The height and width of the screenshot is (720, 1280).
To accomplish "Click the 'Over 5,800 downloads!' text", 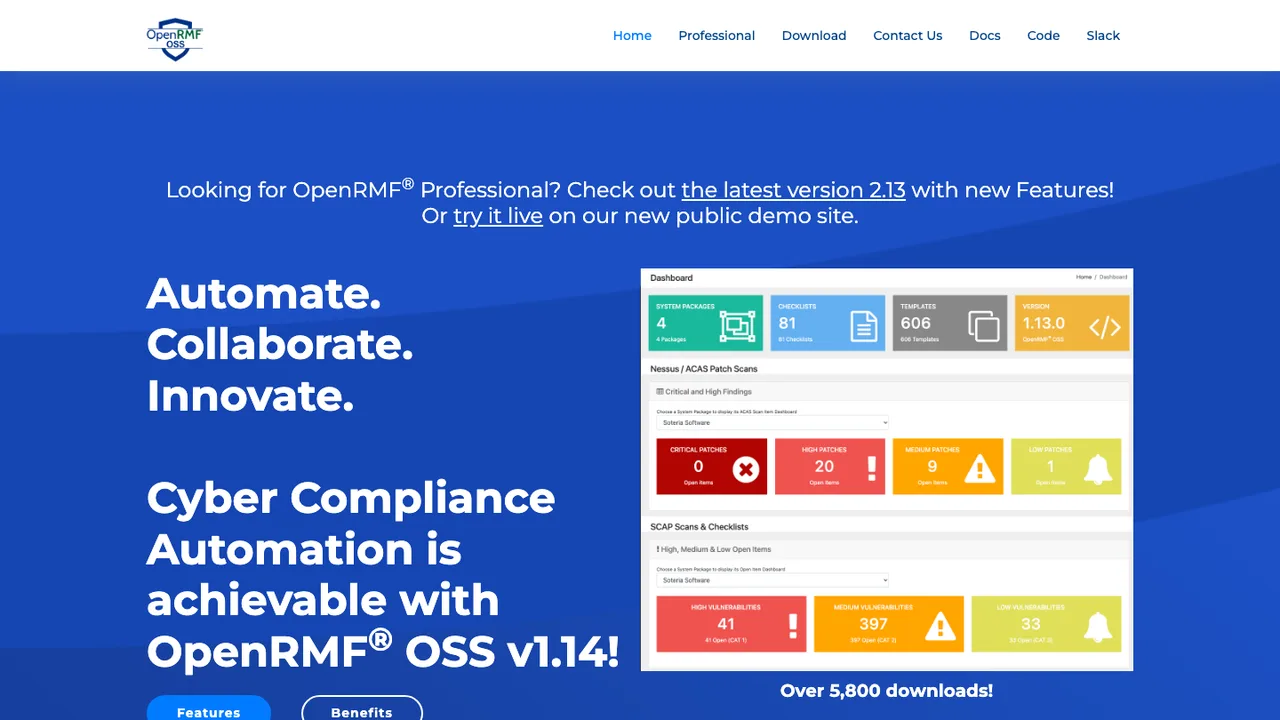I will pos(886,690).
